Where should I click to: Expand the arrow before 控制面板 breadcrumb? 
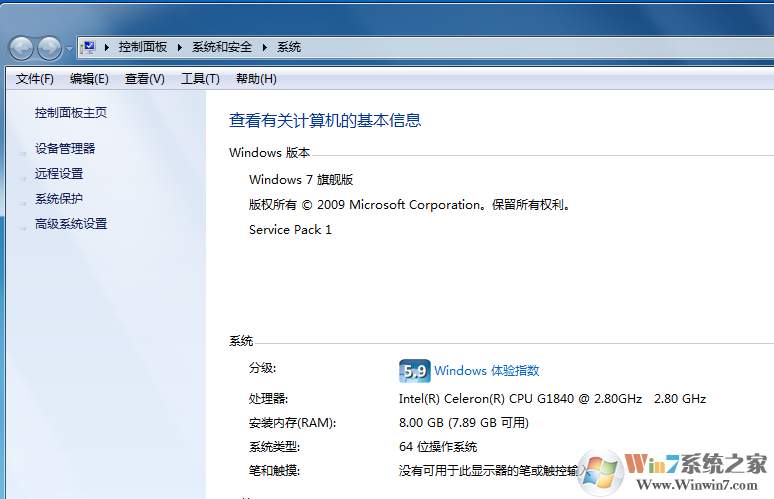tap(107, 47)
